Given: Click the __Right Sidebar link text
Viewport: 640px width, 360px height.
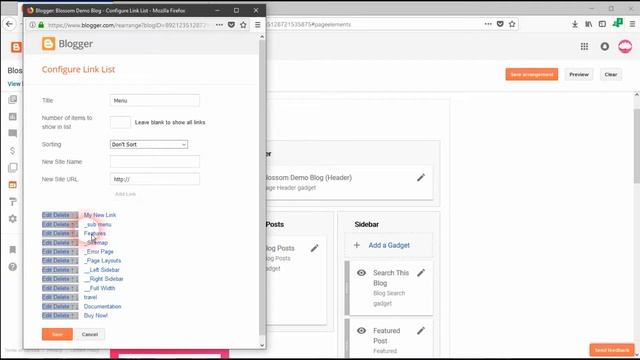Looking at the screenshot, I should point(104,279).
